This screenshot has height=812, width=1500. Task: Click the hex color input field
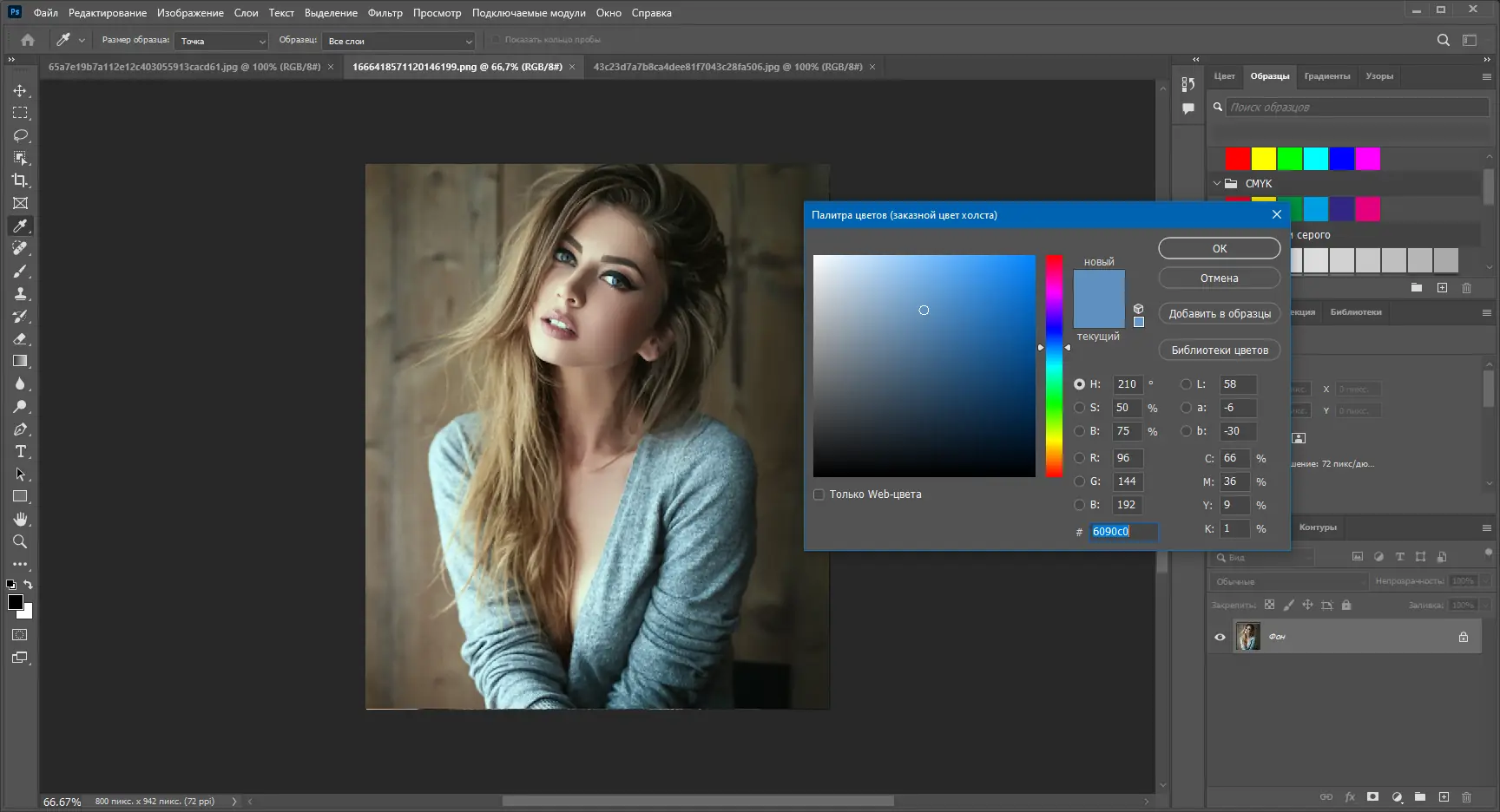pos(1123,532)
